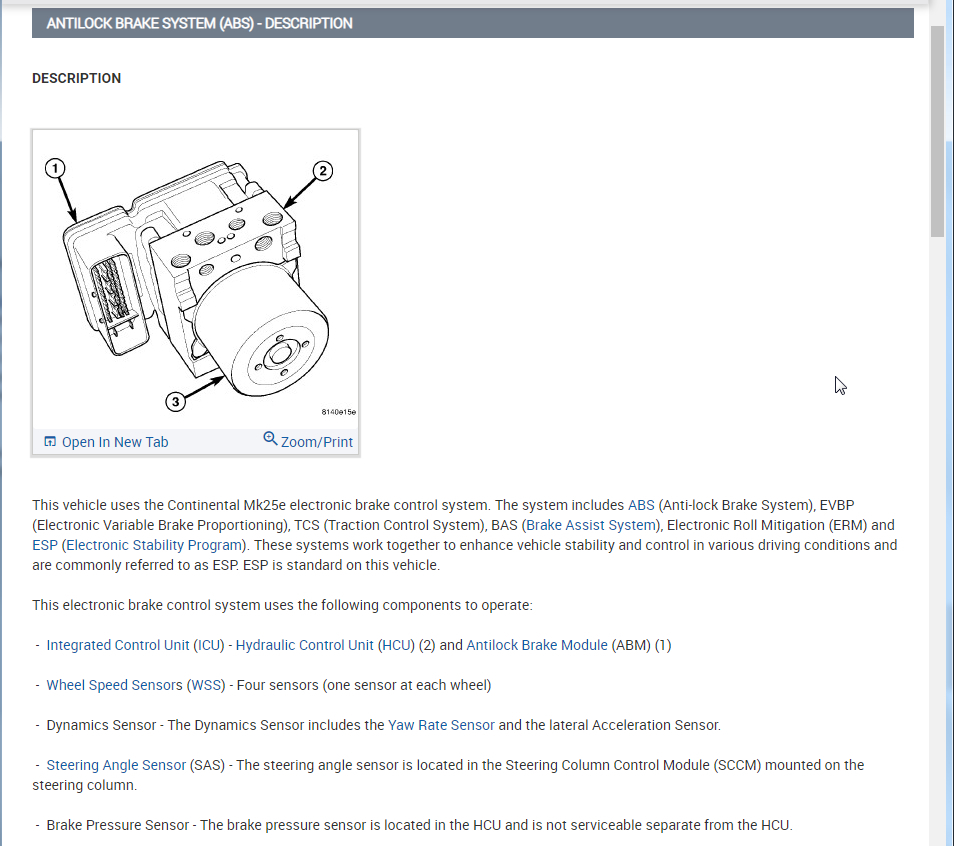Open the Yaw Rate Sensor link
The image size is (954, 846).
[x=441, y=725]
